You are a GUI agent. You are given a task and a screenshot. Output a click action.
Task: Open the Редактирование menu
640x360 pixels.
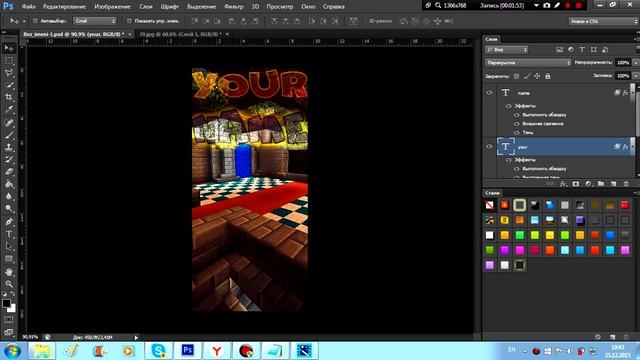64,7
